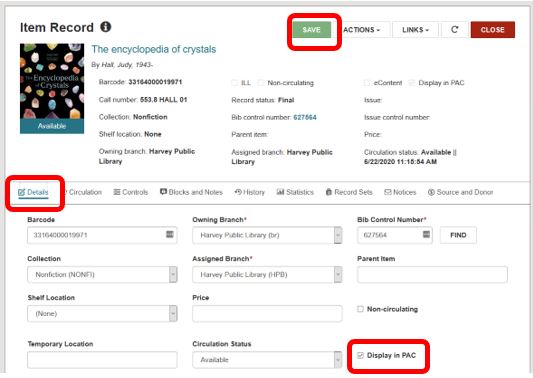Viewport: 533px width, 378px height.
Task: Click the Available banner under cover
Action: (x=52, y=126)
